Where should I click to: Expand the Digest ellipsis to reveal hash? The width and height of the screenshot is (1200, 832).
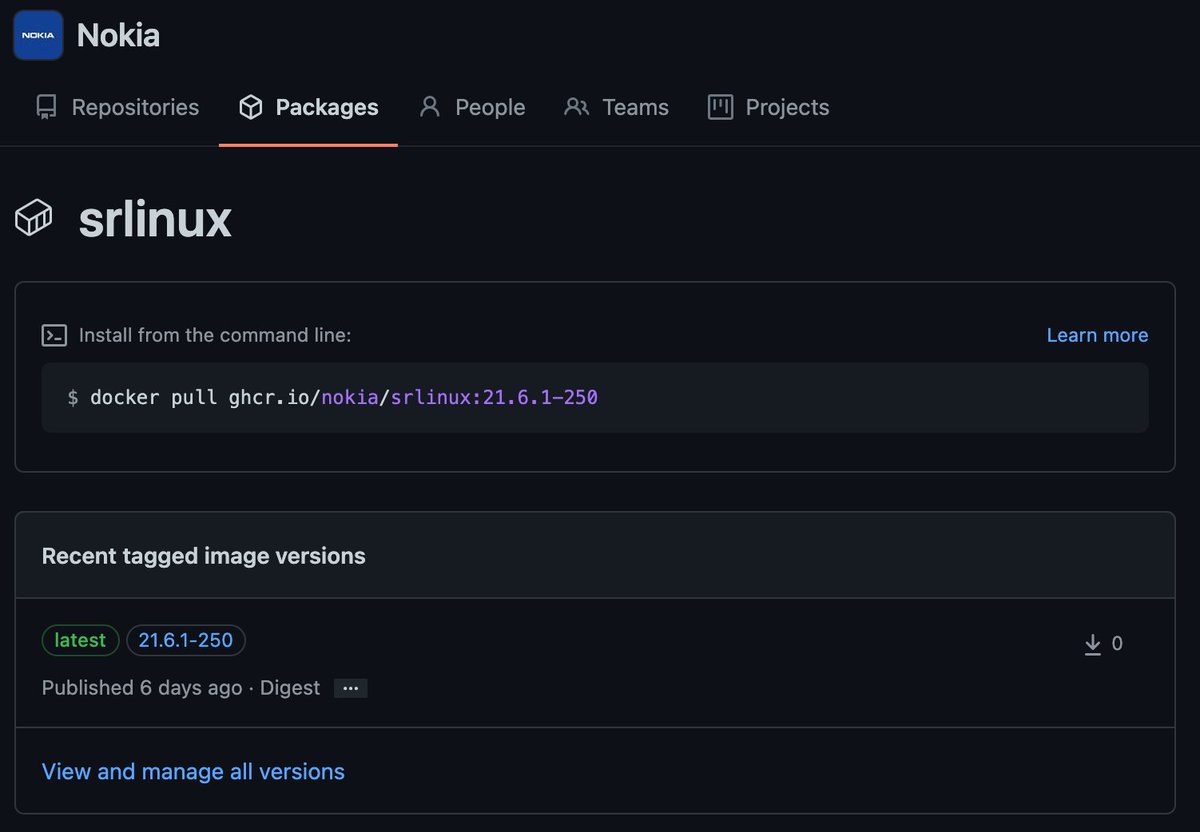click(x=350, y=688)
